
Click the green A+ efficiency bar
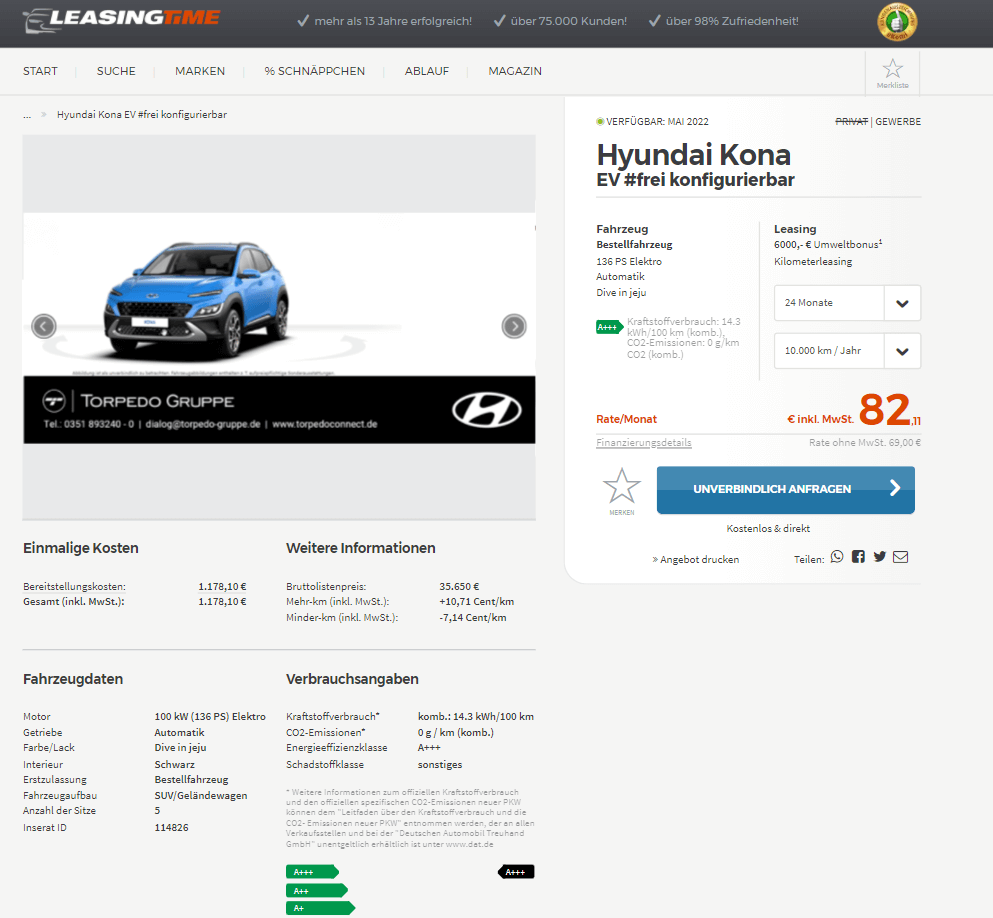coord(320,909)
